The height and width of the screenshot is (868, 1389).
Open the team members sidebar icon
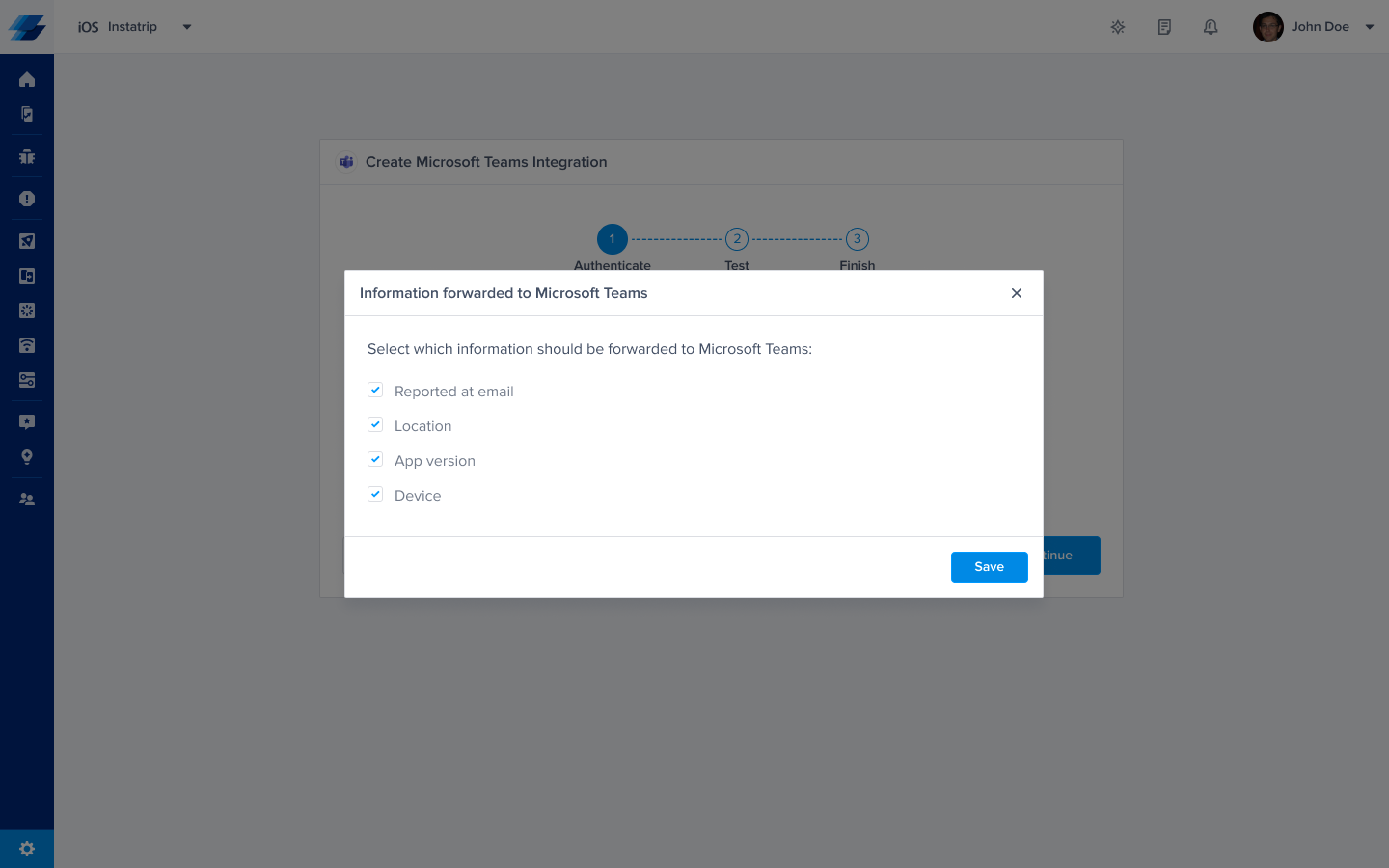(27, 500)
